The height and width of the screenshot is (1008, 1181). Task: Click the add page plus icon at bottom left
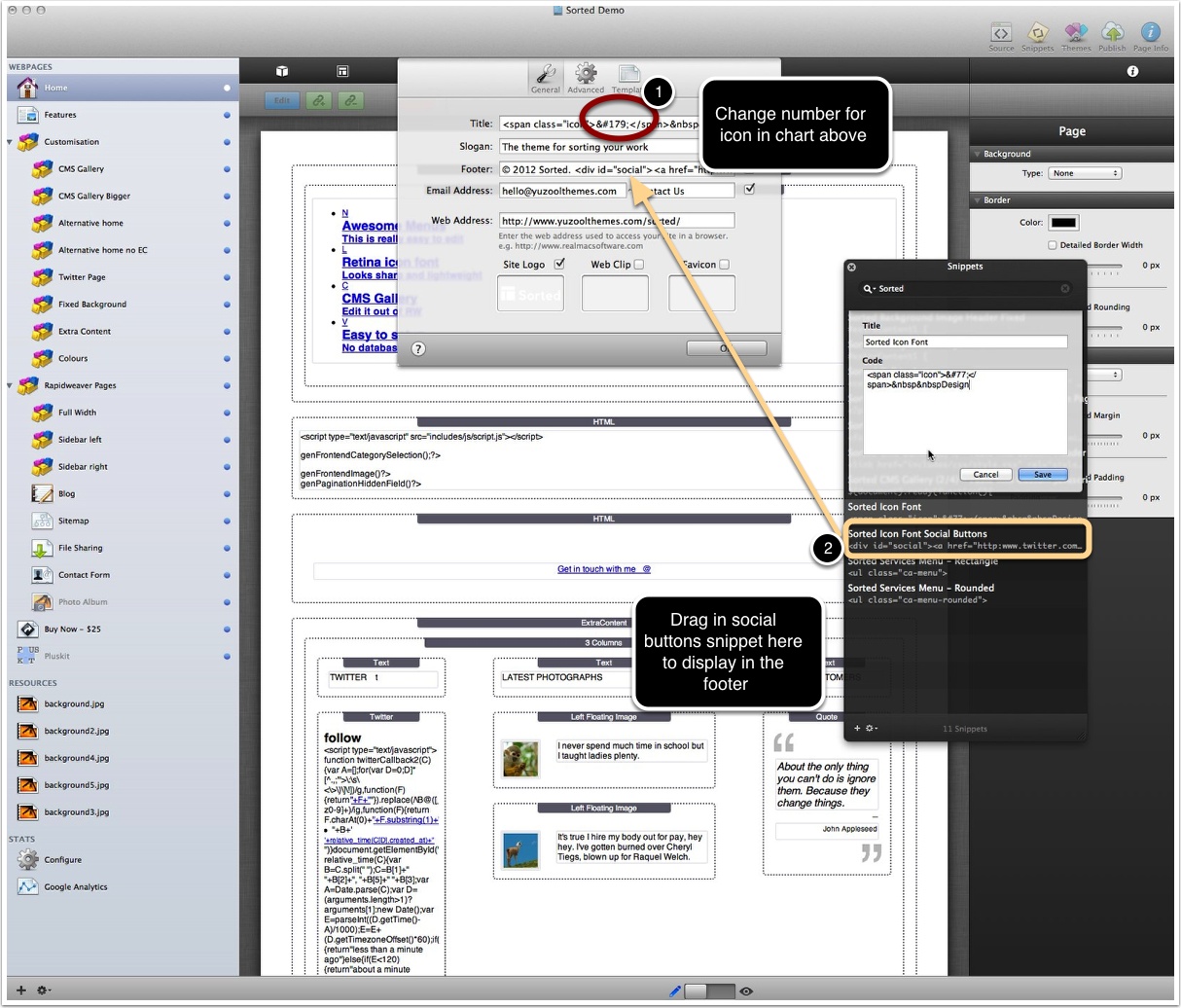click(x=20, y=990)
